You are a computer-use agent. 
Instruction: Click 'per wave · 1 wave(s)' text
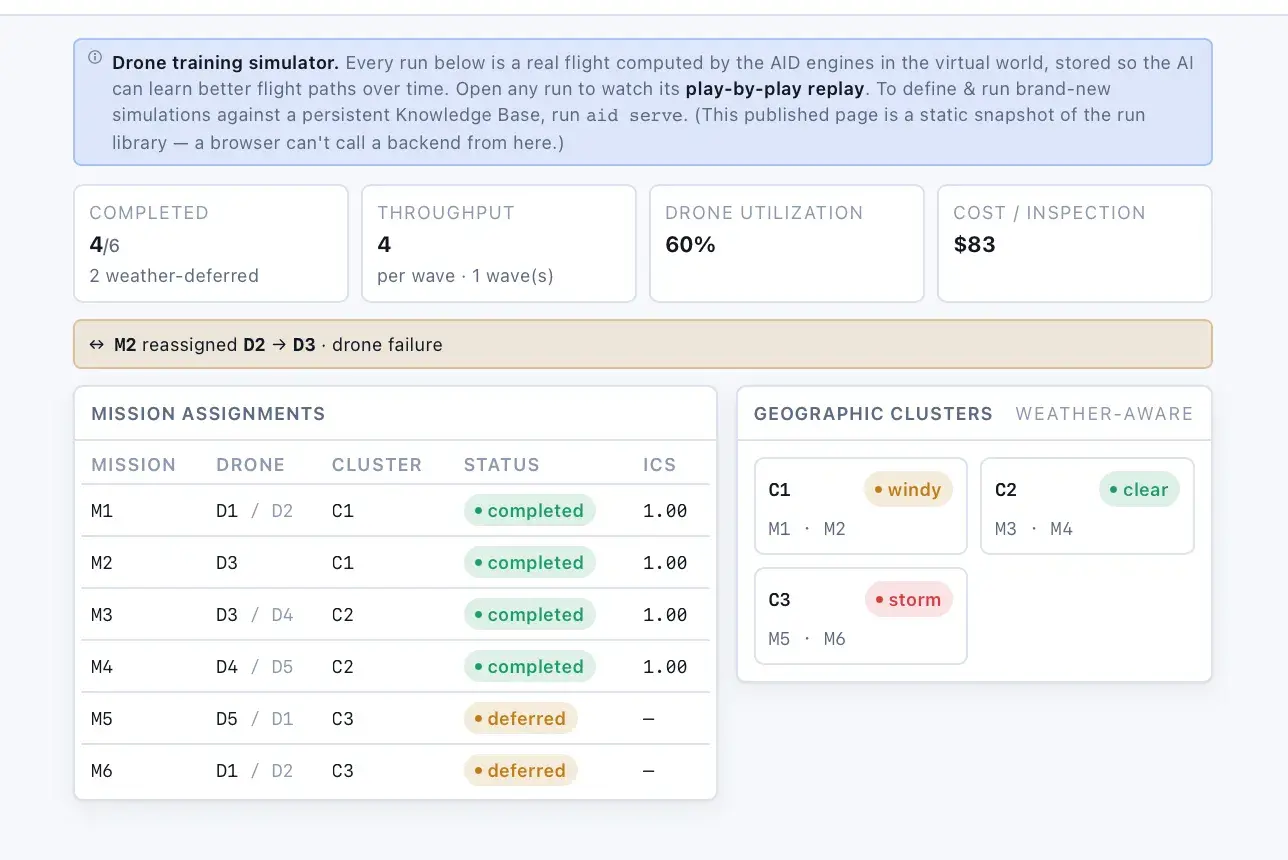pyautogui.click(x=465, y=276)
